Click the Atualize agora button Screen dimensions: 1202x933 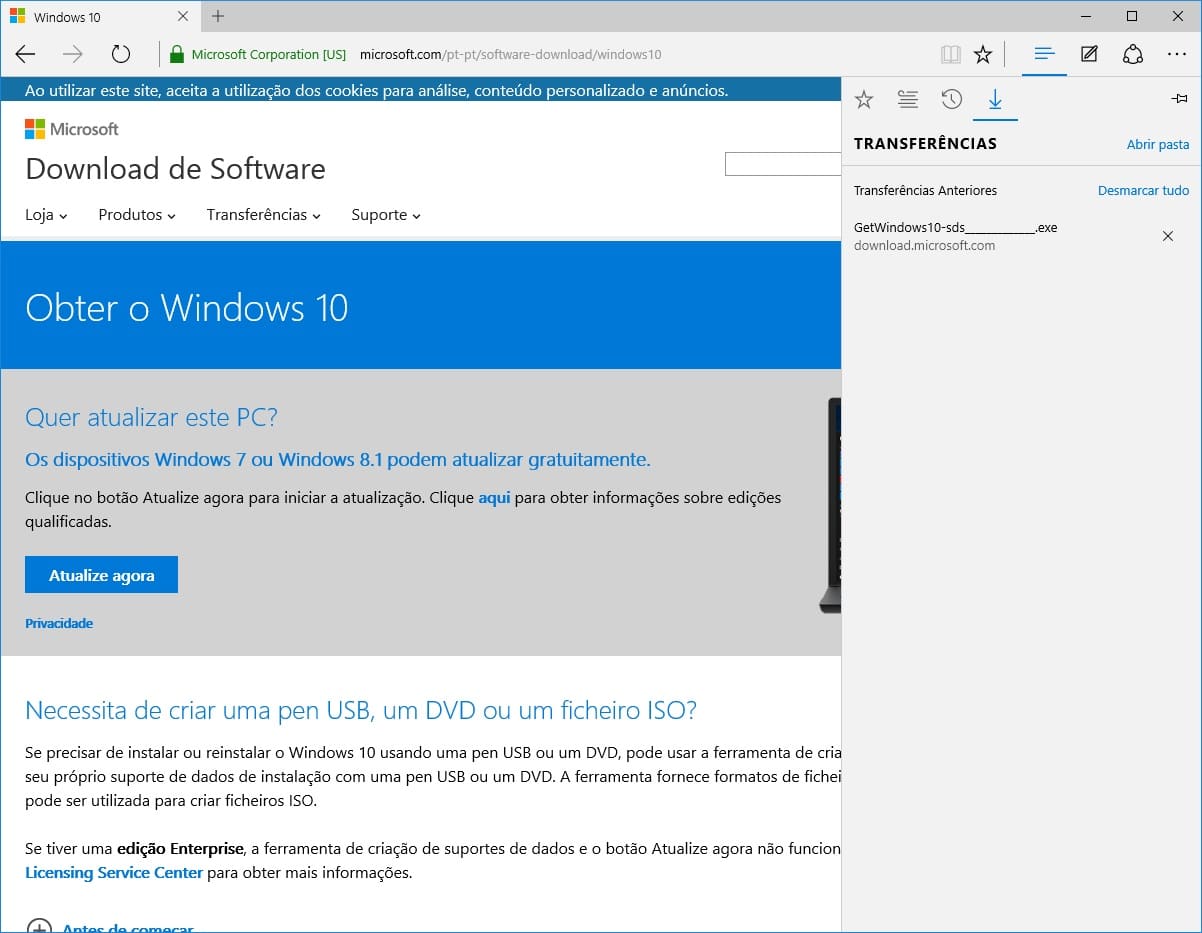[x=101, y=575]
